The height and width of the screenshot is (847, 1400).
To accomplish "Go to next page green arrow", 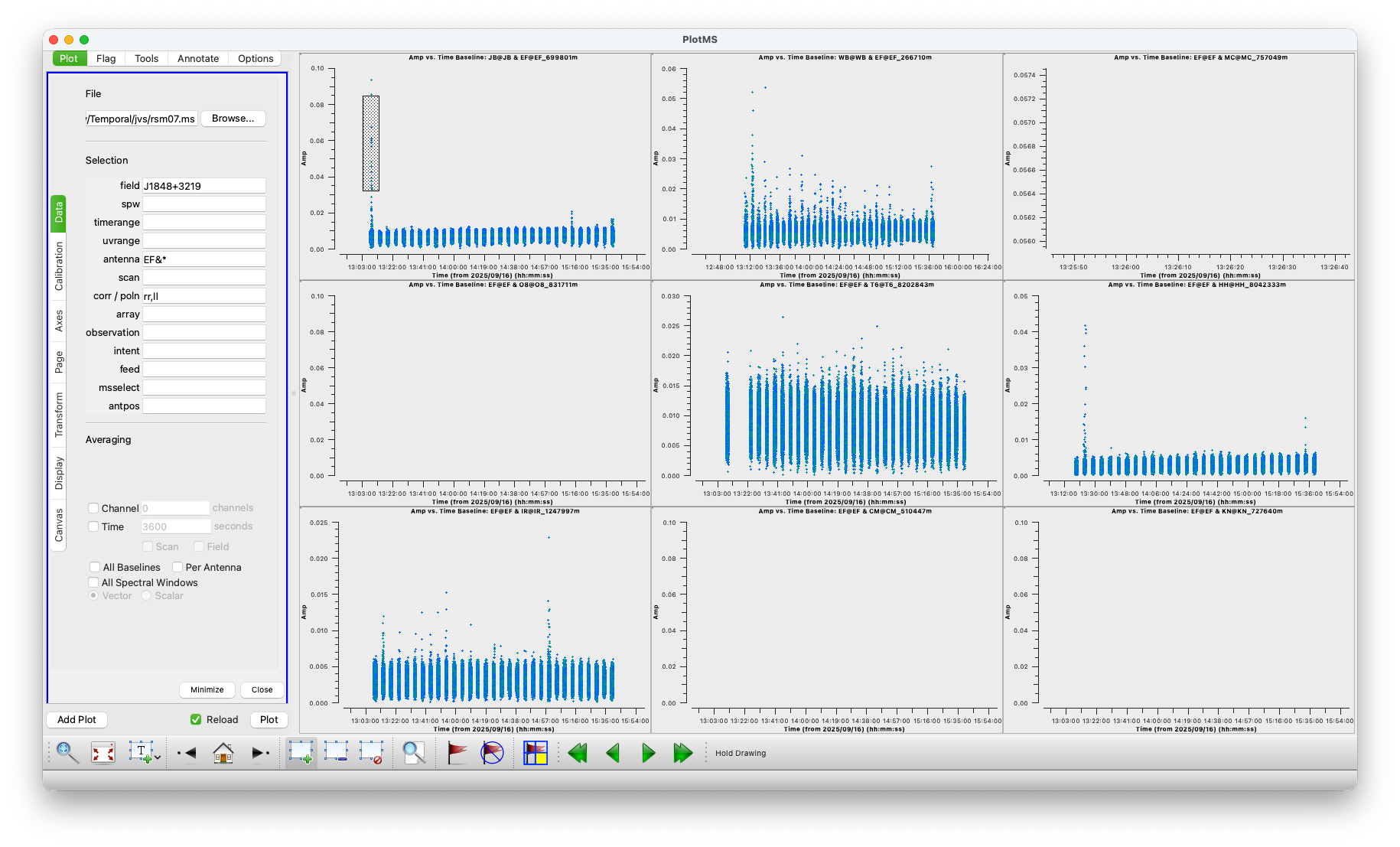I will coord(648,753).
